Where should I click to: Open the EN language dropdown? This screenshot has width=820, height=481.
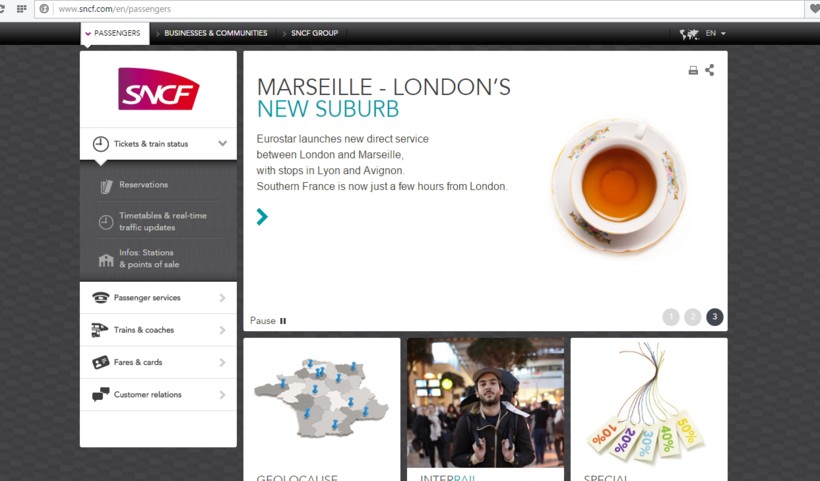pyautogui.click(x=715, y=33)
